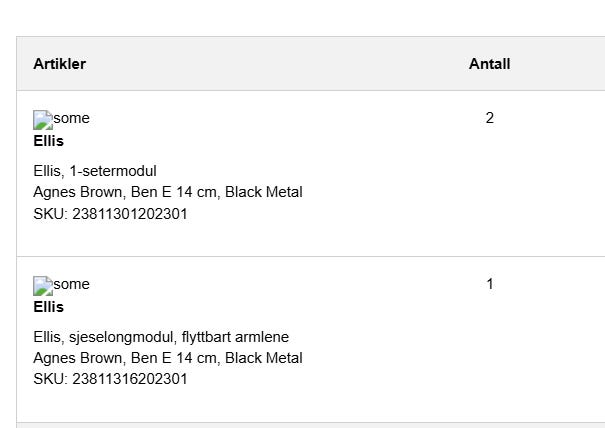
Task: Click the 'some' alt text beside first product image
Action: tap(71, 118)
